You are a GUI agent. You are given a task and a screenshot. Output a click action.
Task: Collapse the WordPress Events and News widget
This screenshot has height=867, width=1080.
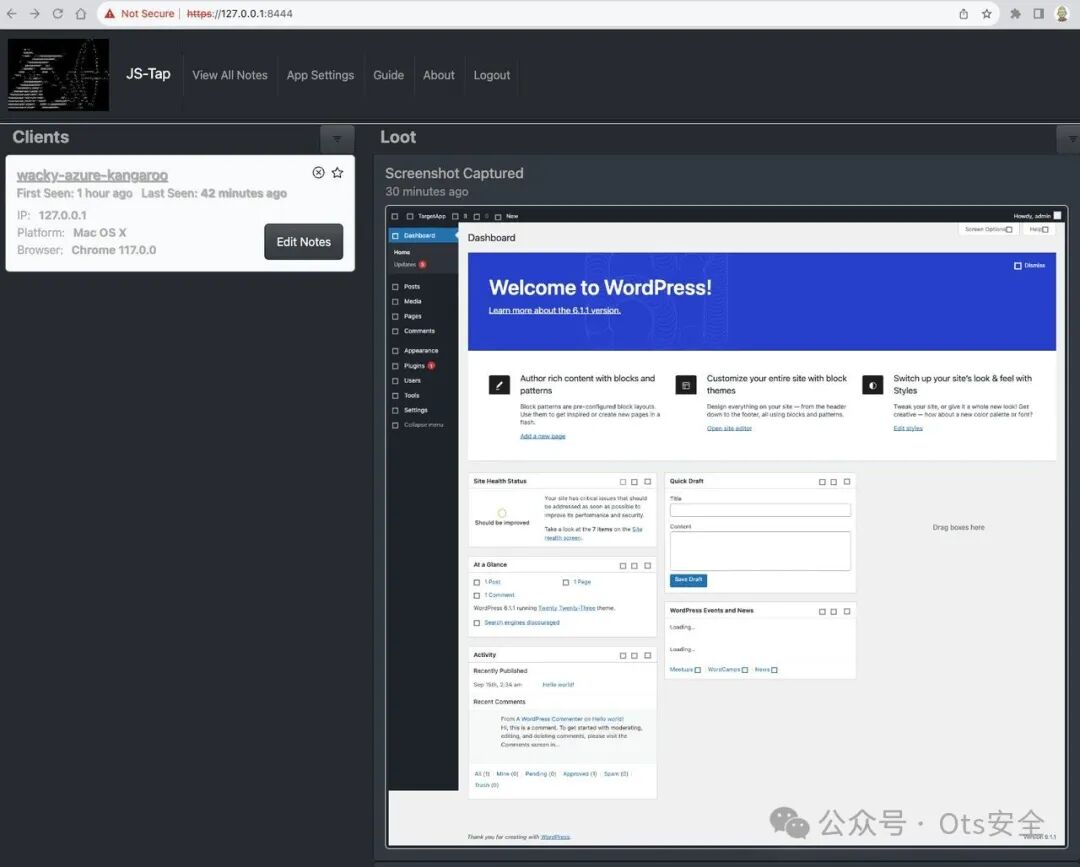pyautogui.click(x=847, y=612)
